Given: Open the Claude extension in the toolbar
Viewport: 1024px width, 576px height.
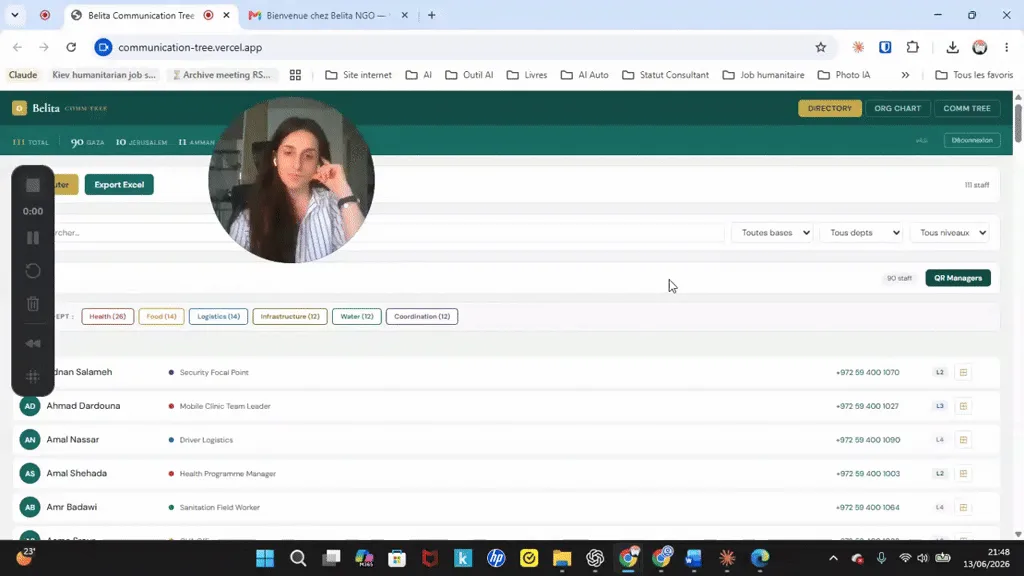Looking at the screenshot, I should point(858,47).
